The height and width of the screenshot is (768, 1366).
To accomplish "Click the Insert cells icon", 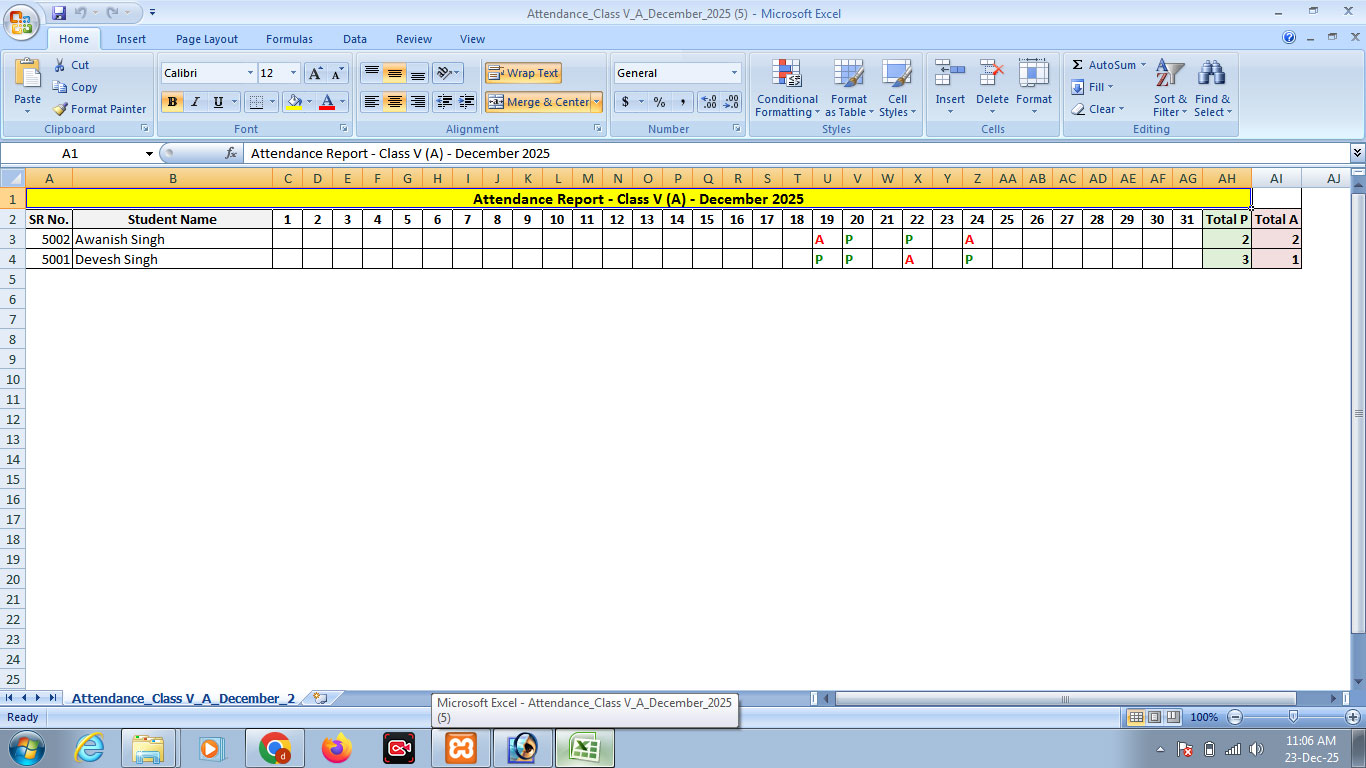I will (949, 75).
